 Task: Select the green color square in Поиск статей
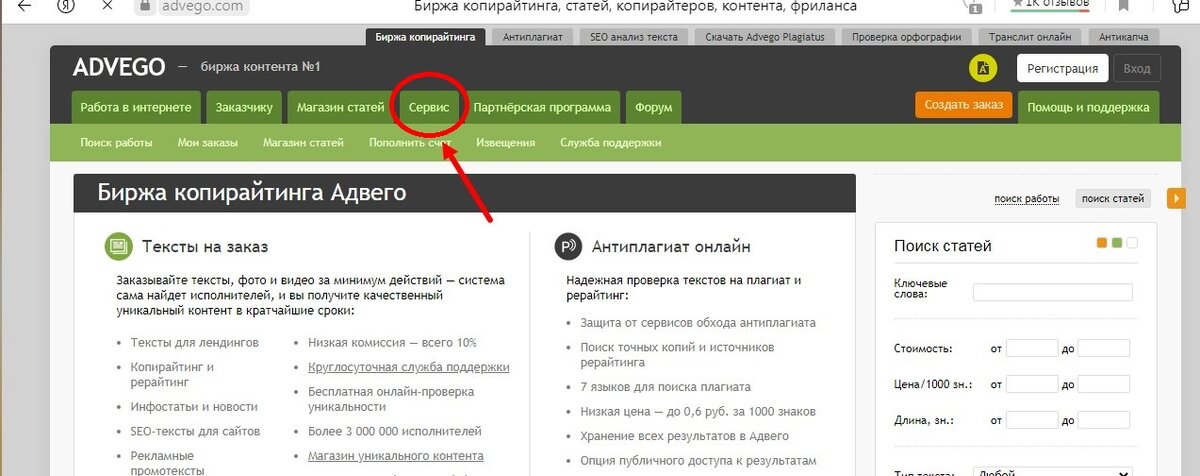point(1117,243)
